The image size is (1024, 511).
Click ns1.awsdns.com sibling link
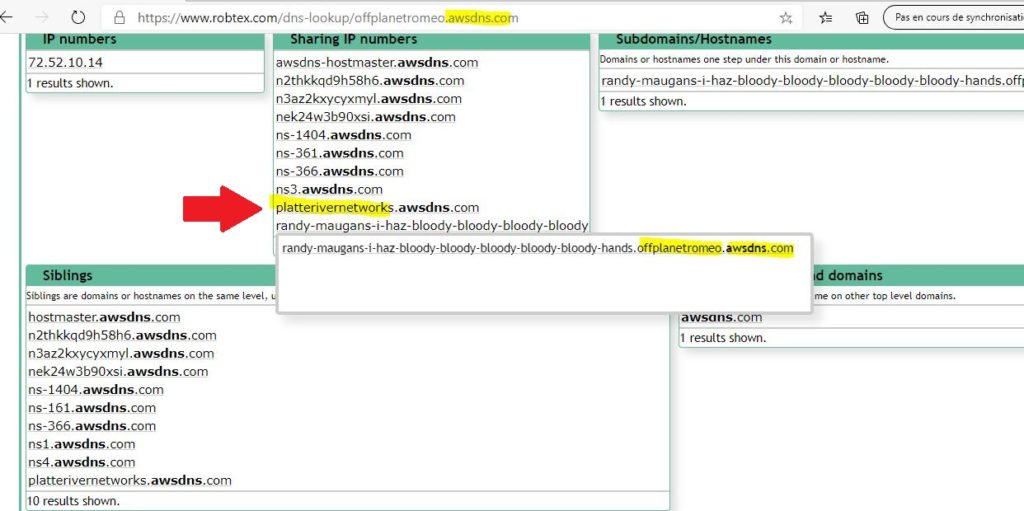tap(81, 444)
